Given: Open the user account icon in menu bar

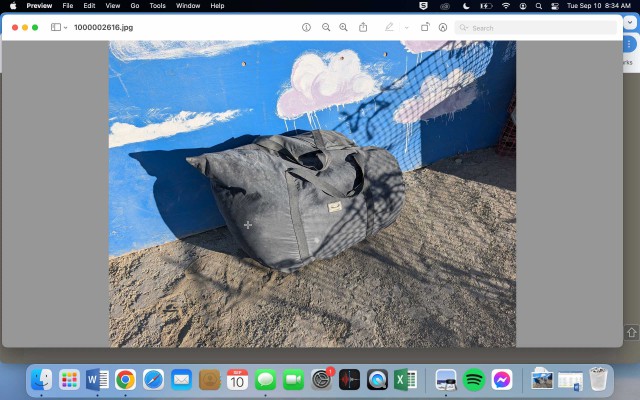Looking at the screenshot, I should [x=523, y=6].
